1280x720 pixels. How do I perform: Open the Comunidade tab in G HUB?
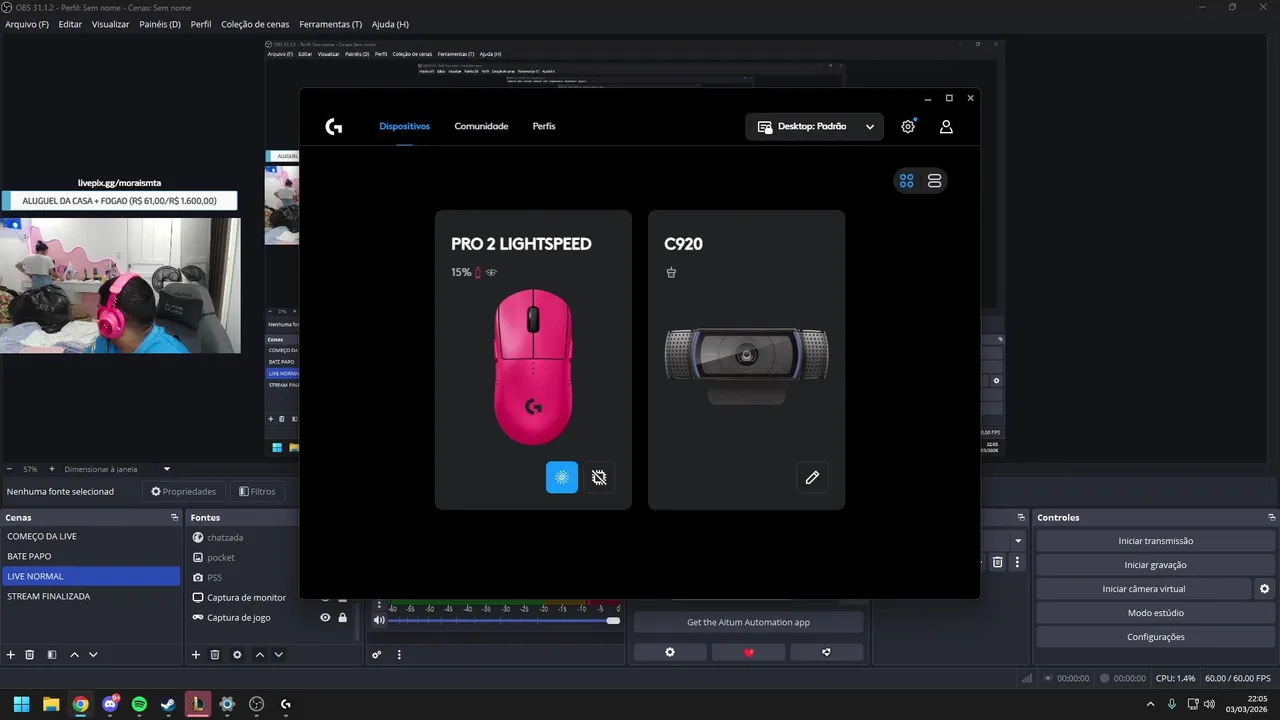pos(481,127)
